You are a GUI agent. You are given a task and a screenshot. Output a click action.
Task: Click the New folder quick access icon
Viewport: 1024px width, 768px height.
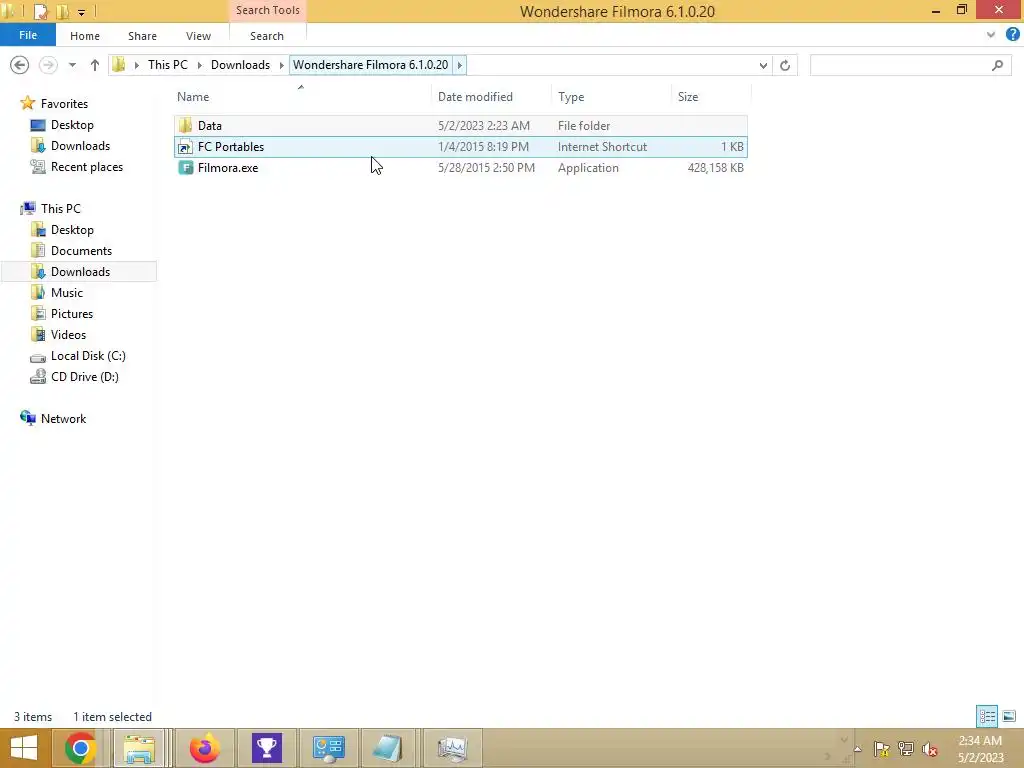point(62,11)
